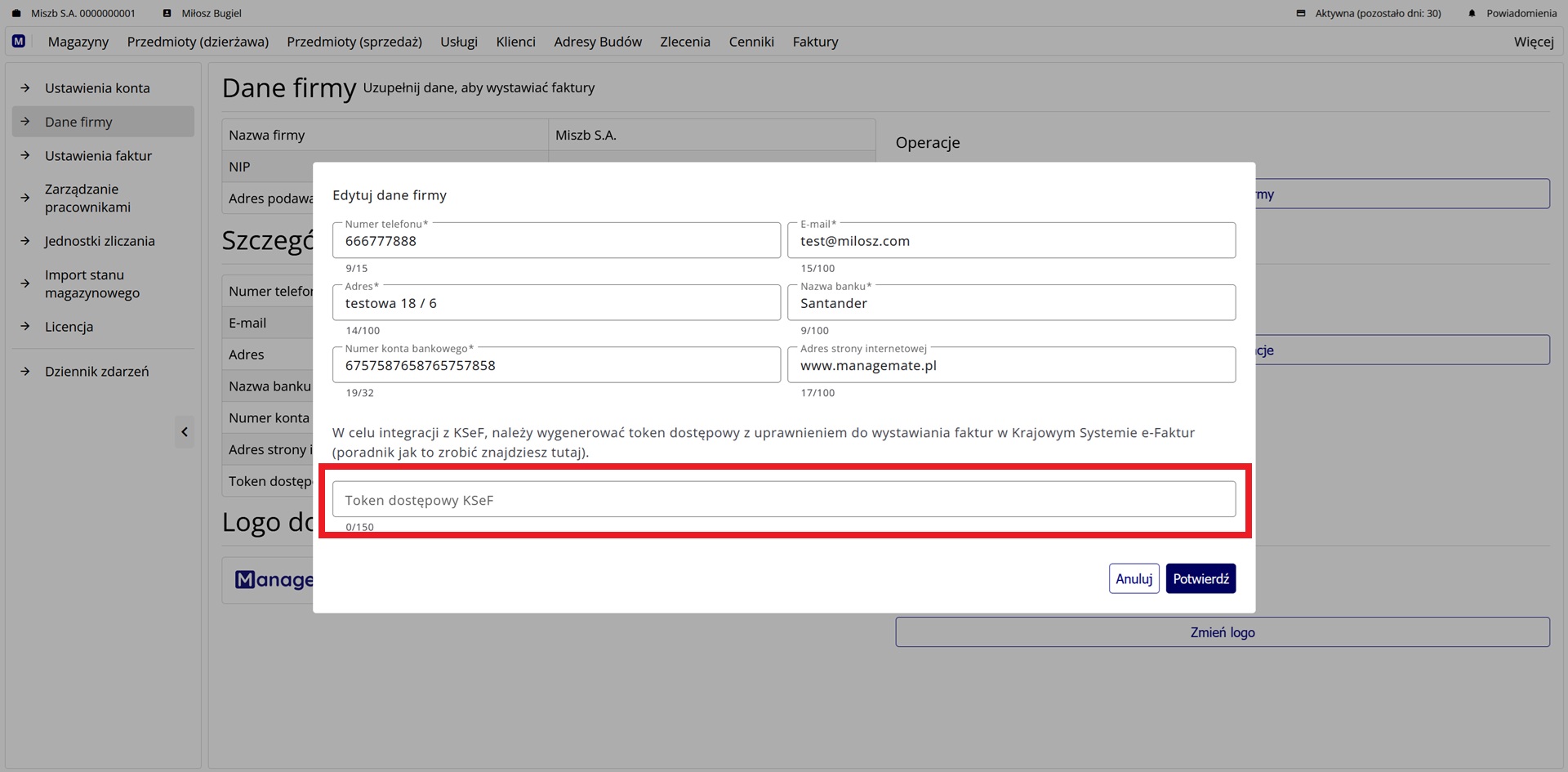Click the Zmień logo button
Viewport: 1568px width, 772px height.
(x=1223, y=631)
